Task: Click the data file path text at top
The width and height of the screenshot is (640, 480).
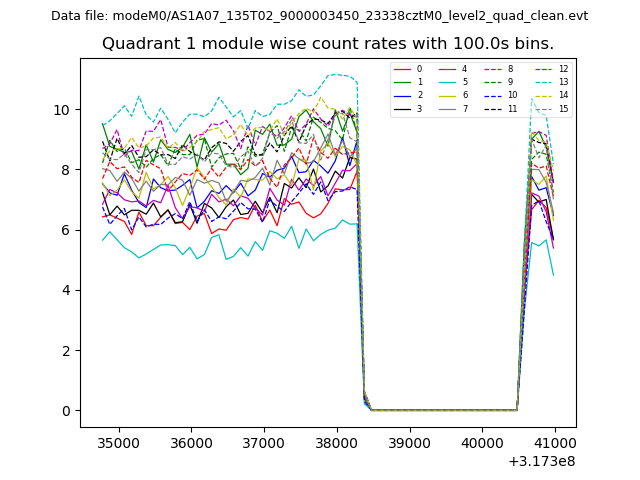Action: click(319, 16)
